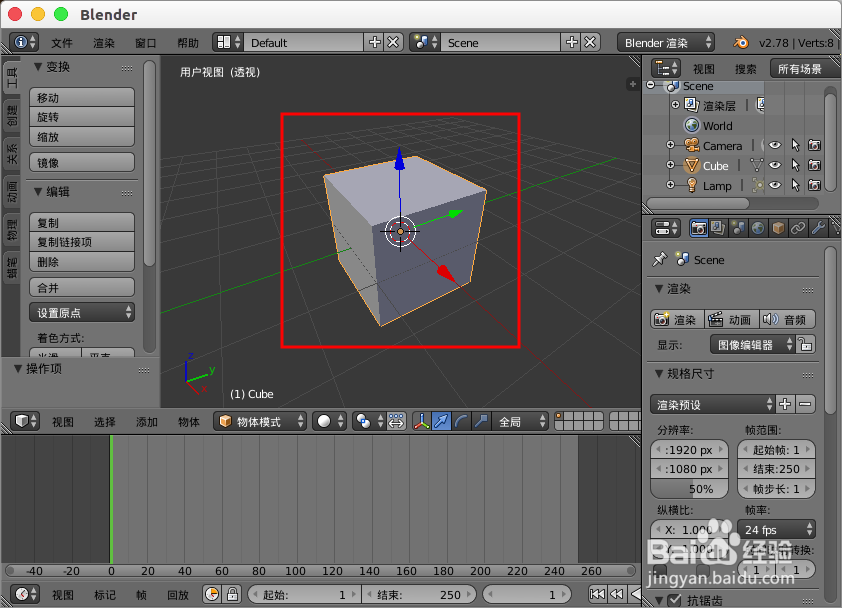The height and width of the screenshot is (608, 842).
Task: Add a new screen layout with plus
Action: pos(374,42)
